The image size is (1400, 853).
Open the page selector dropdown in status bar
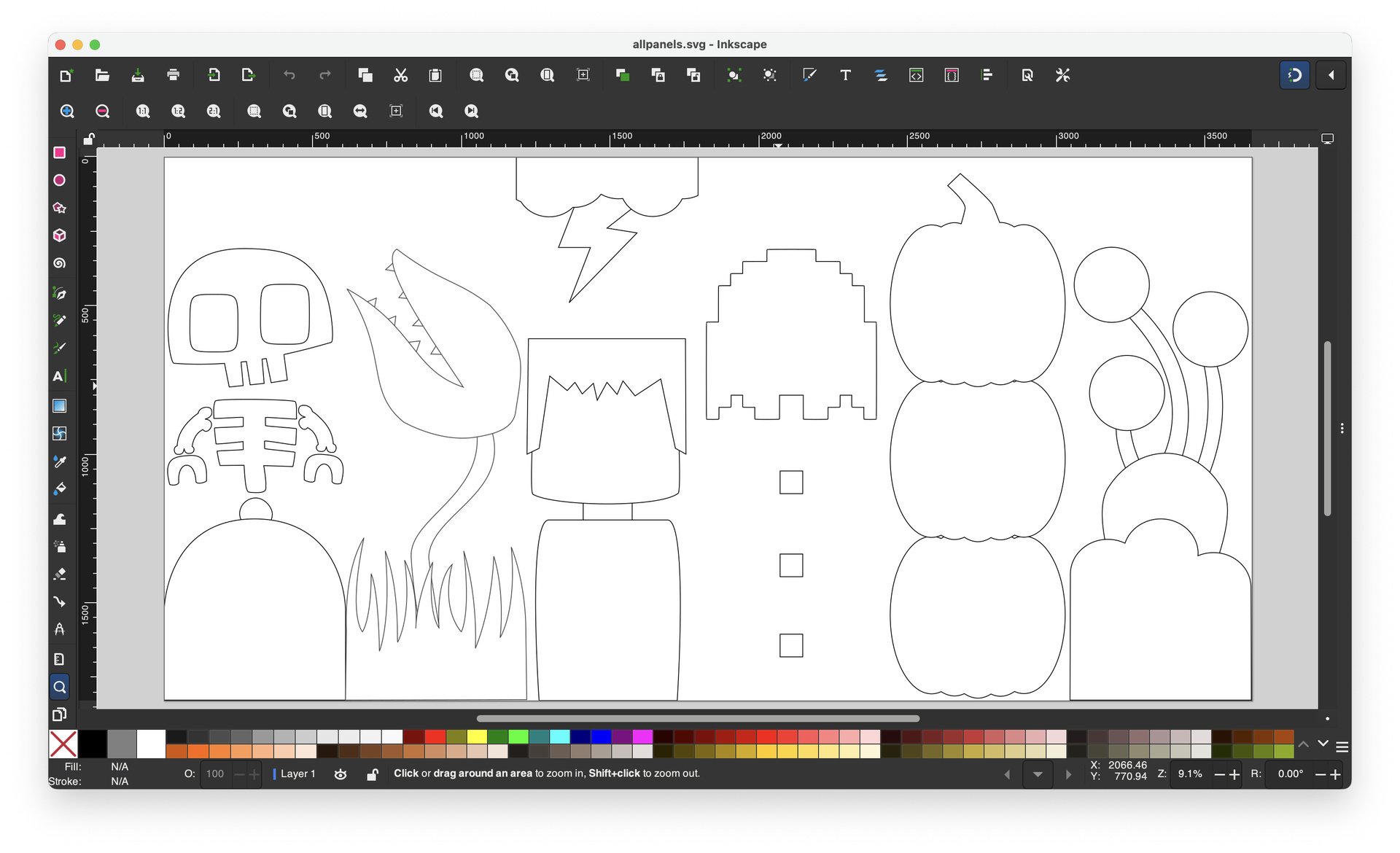pos(1038,774)
